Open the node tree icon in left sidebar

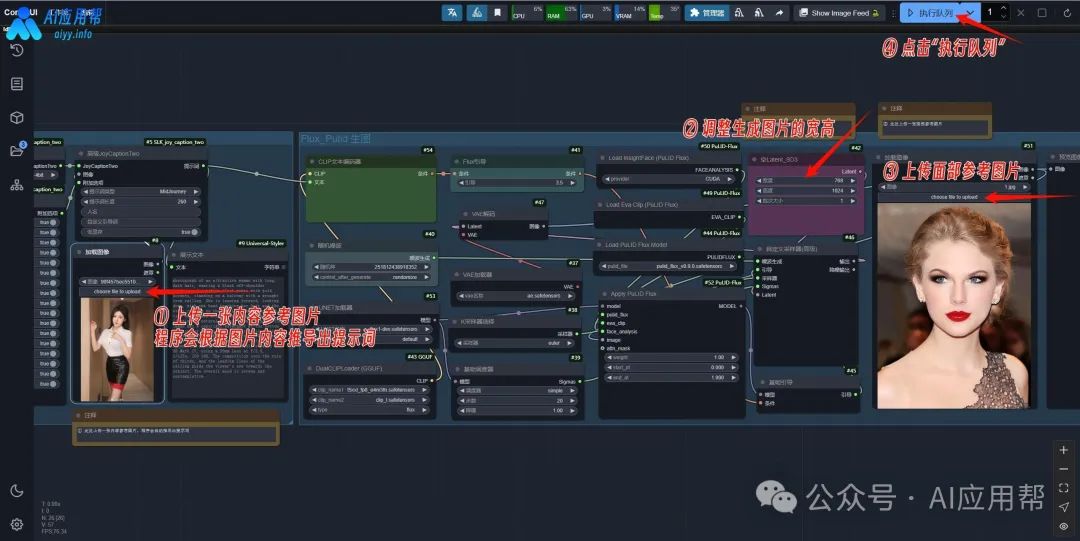tap(17, 184)
